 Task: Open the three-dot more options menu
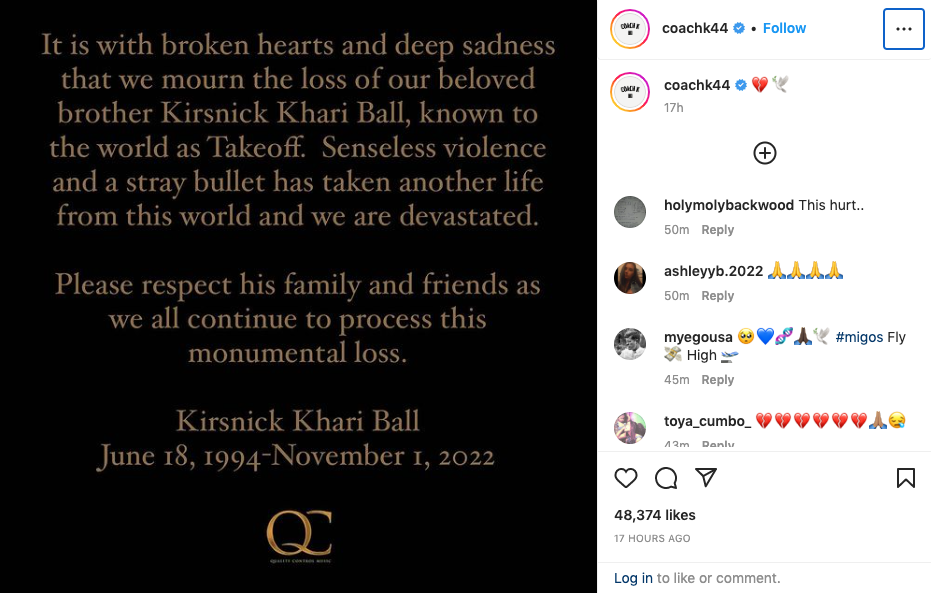pyautogui.click(x=904, y=29)
